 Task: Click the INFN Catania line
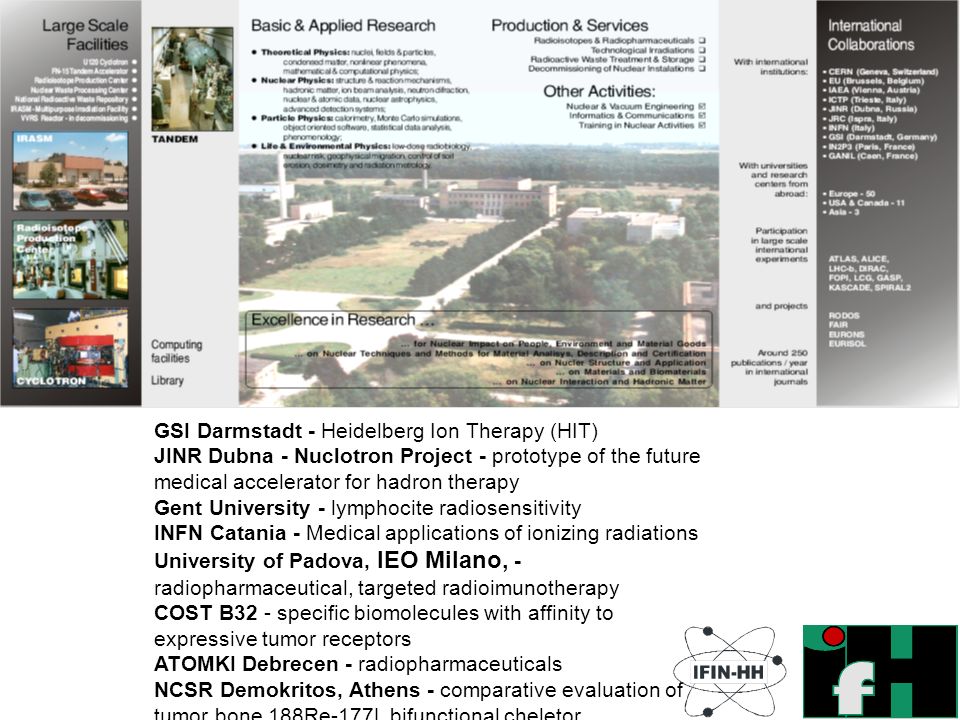click(x=426, y=533)
